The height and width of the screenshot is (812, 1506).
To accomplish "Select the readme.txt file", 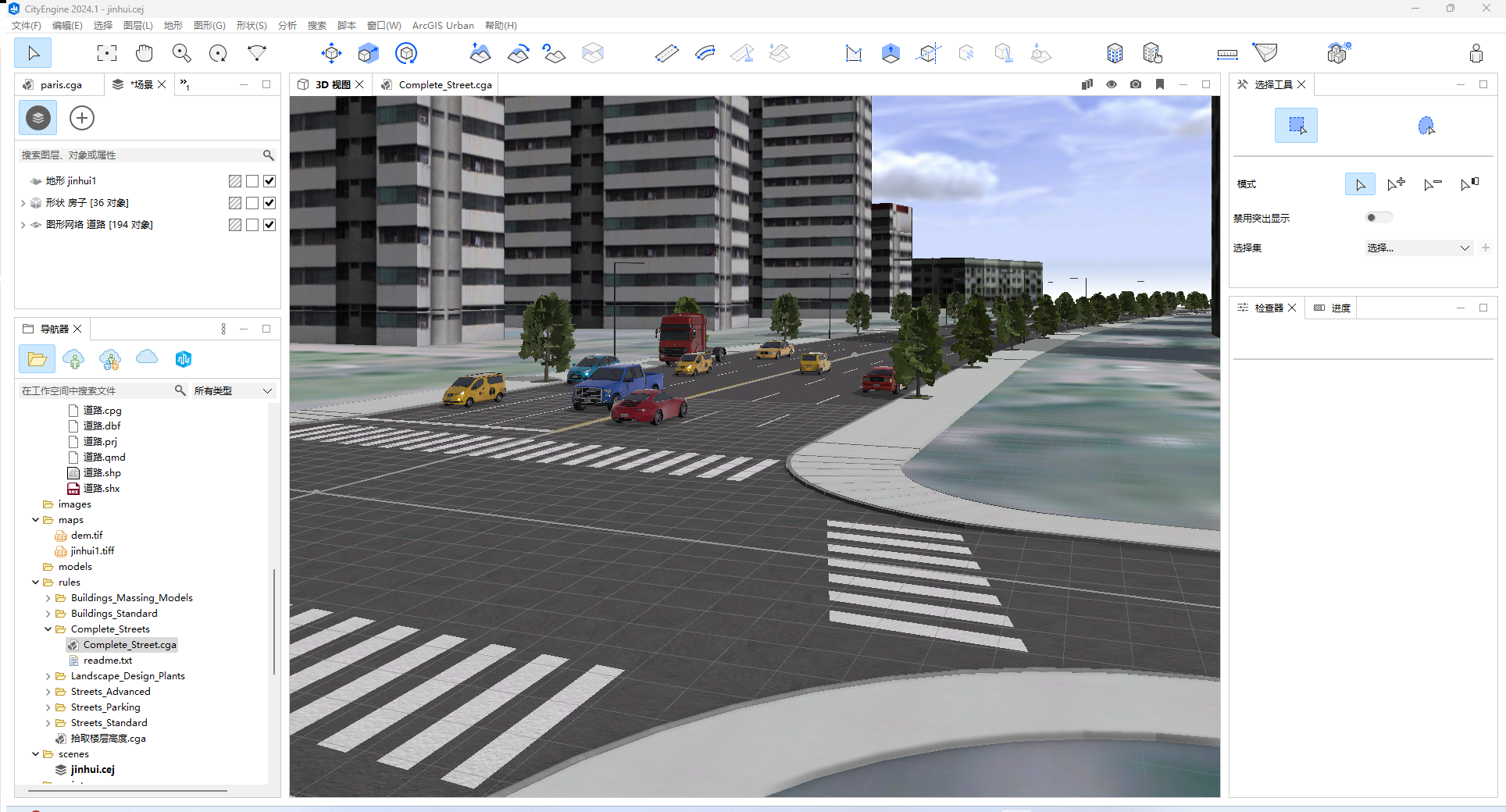I will [108, 661].
